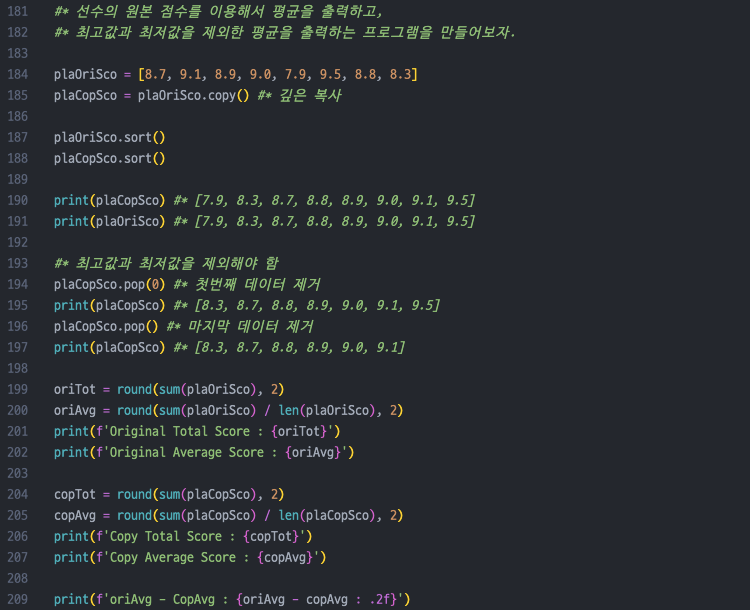Click the copTot variable on line 204

[x=75, y=494]
